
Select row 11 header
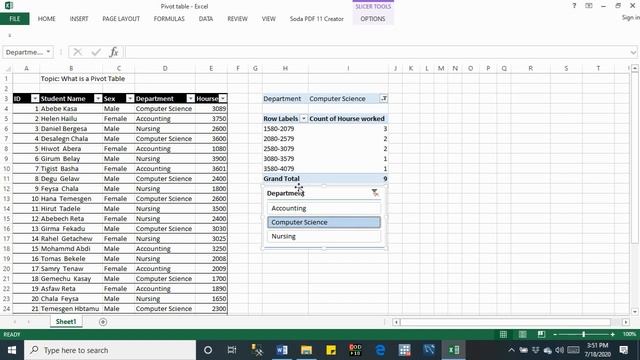[x=6, y=178]
